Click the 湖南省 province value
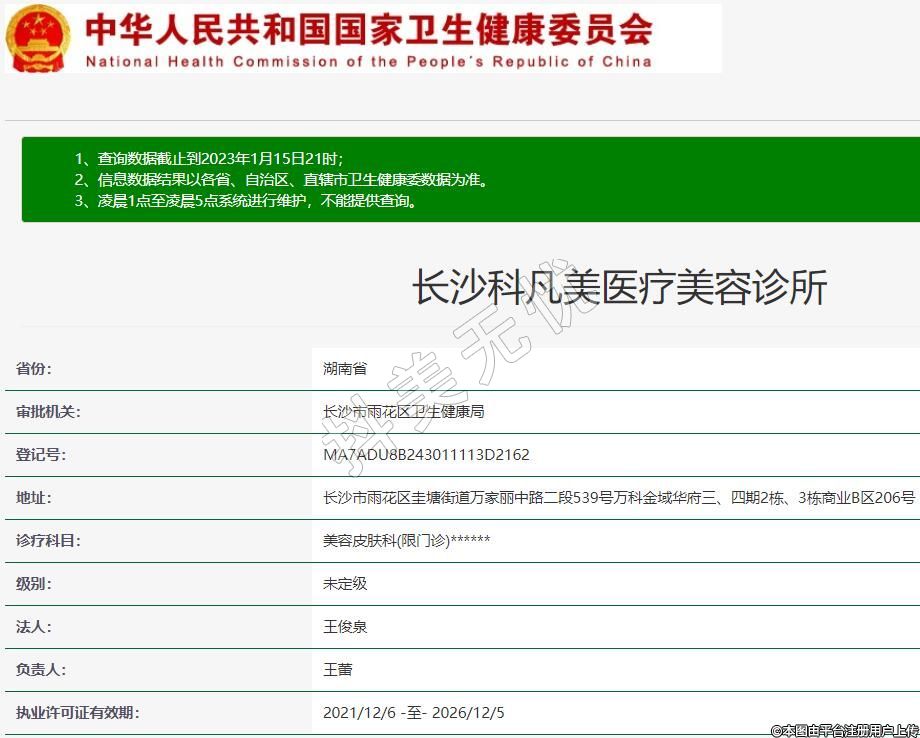This screenshot has height=738, width=920. coord(345,369)
